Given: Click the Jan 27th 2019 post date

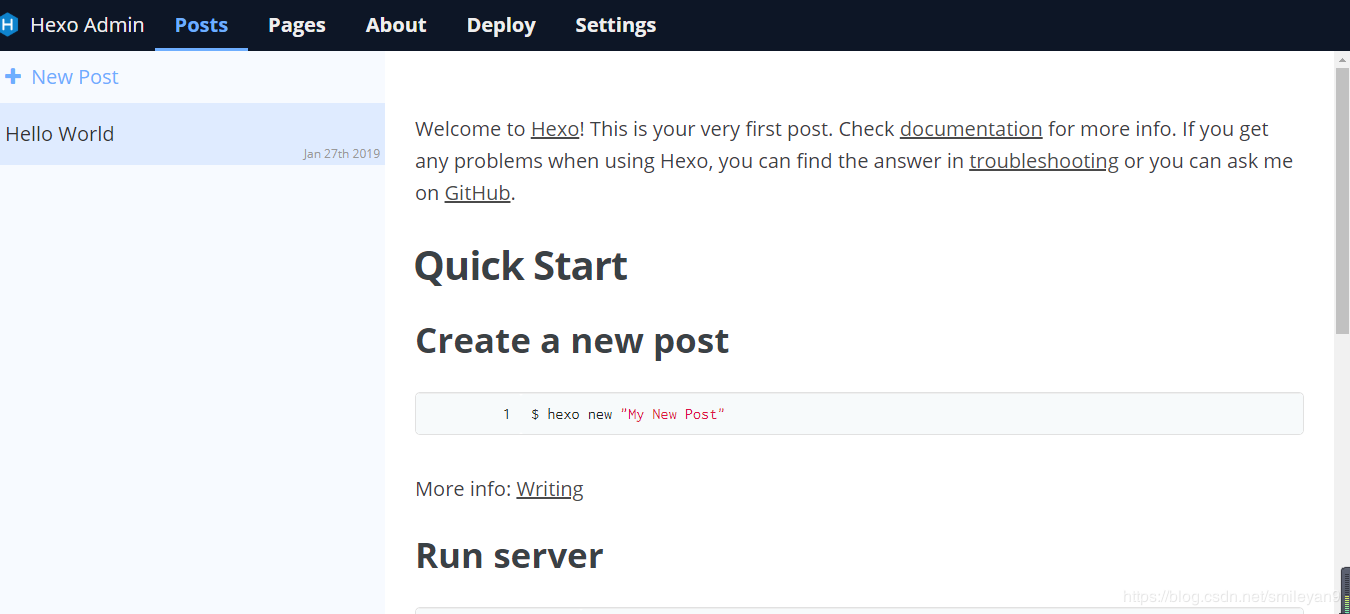Looking at the screenshot, I should pos(341,154).
